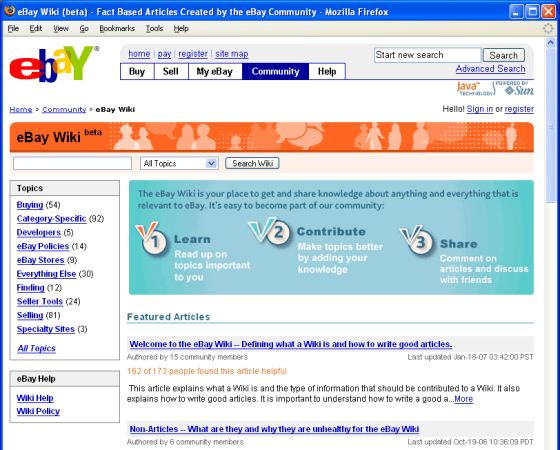Click the eBay logo

54,64
